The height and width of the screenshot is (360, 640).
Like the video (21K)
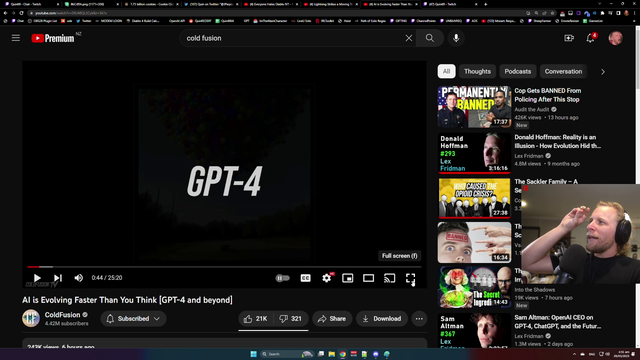click(256, 319)
